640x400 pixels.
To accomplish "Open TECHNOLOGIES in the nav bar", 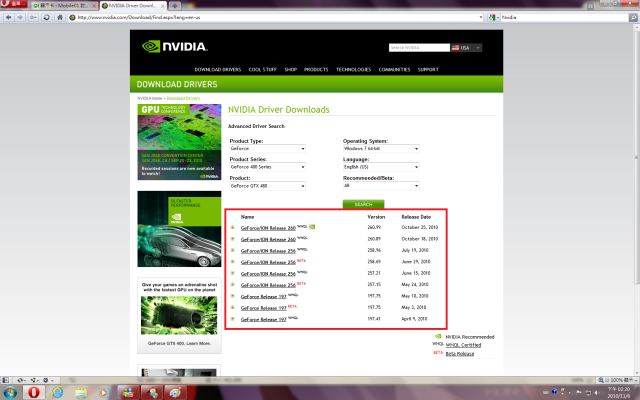I will pyautogui.click(x=353, y=70).
